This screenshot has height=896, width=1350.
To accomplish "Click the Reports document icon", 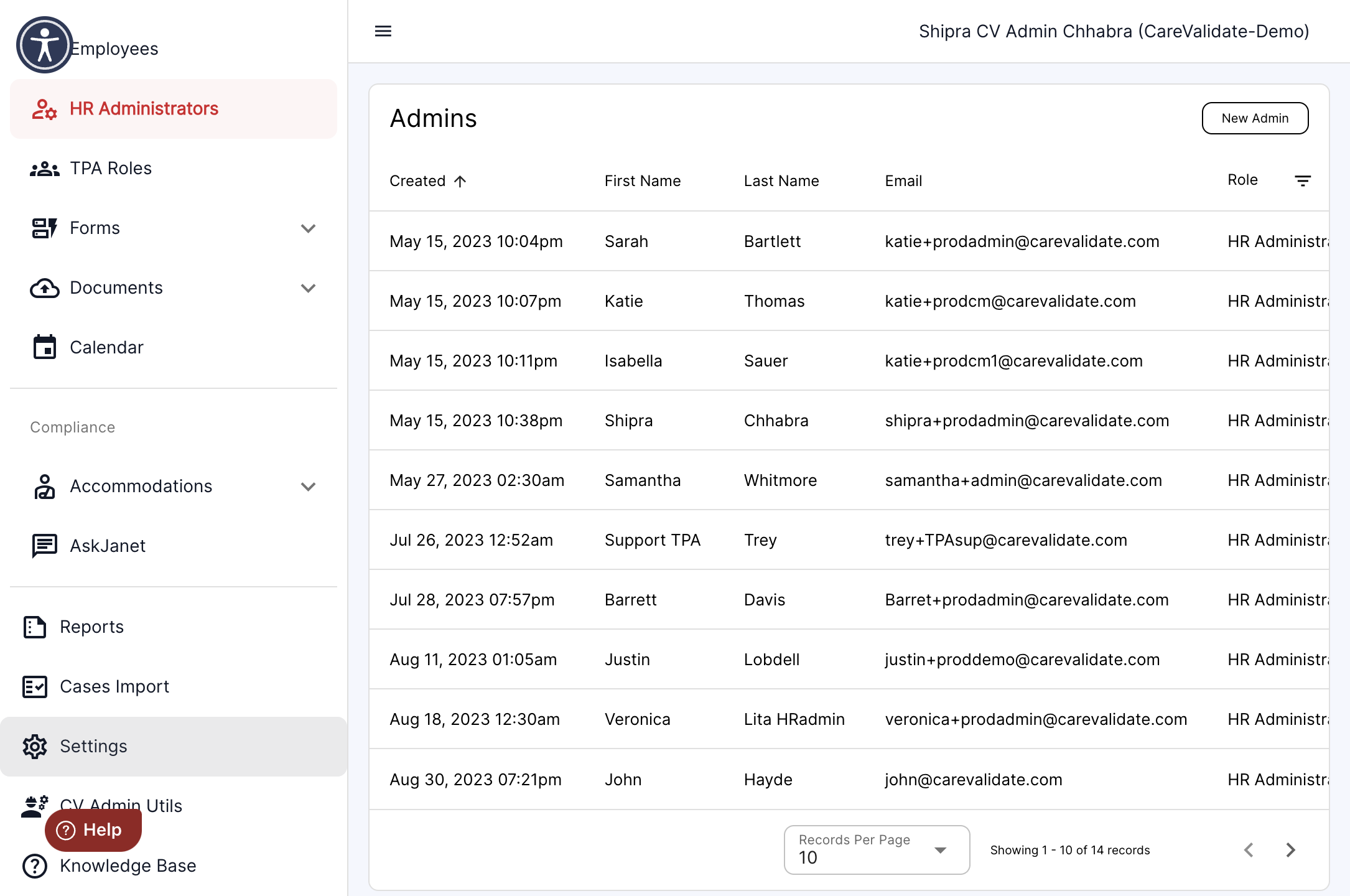I will [35, 627].
